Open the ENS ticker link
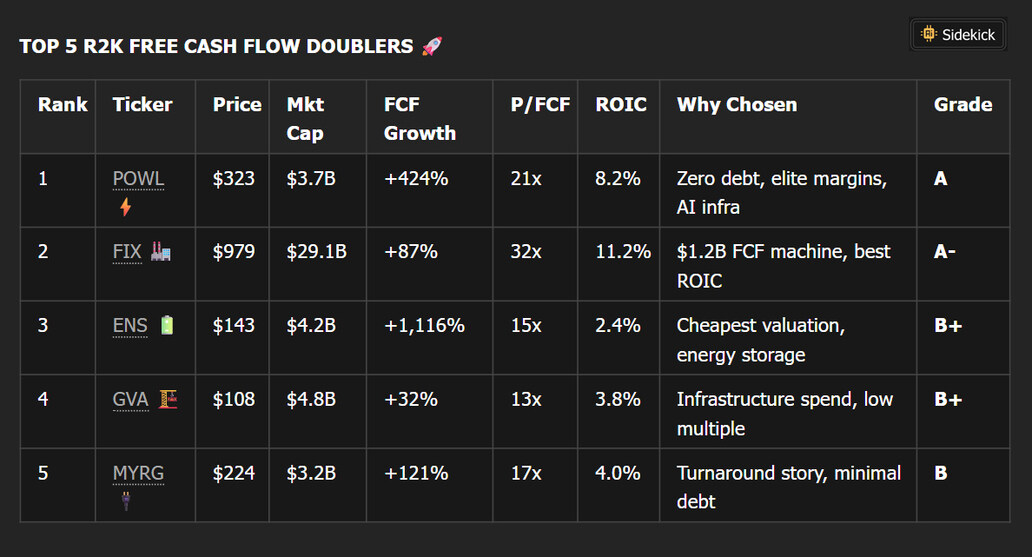 (130, 325)
